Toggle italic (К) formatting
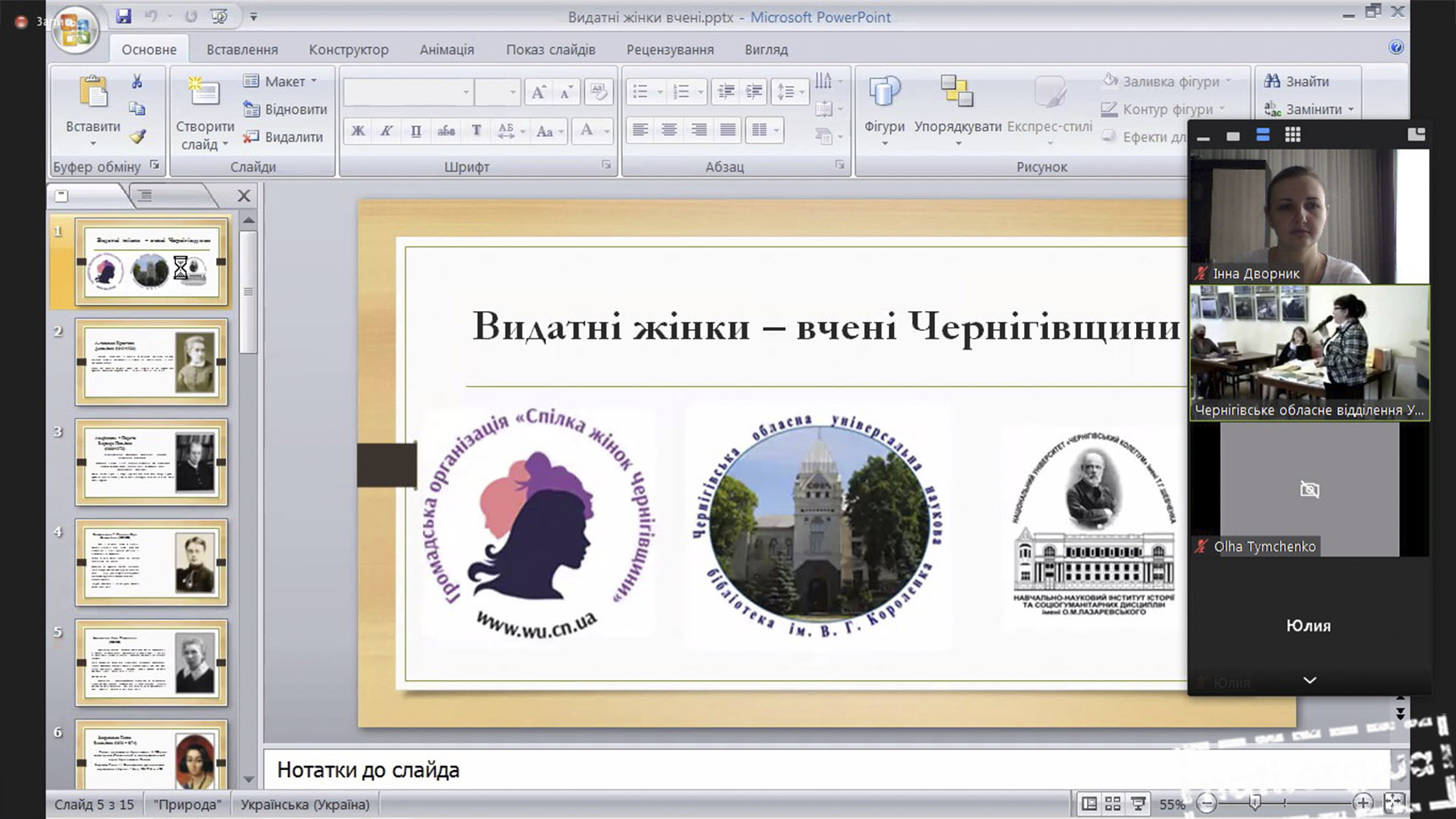The width and height of the screenshot is (1456, 819). (387, 131)
